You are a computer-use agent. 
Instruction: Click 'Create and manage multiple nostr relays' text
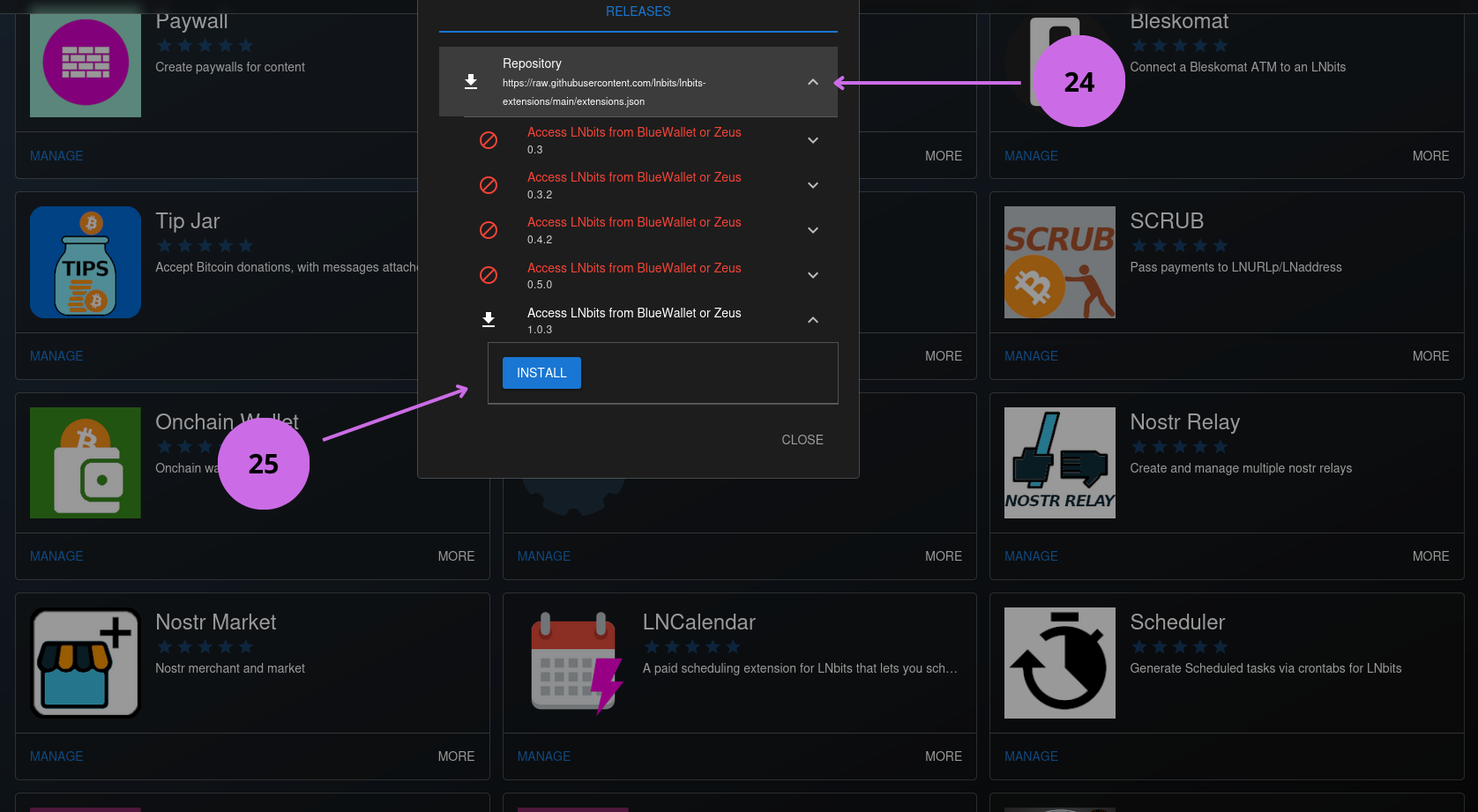coord(1241,468)
